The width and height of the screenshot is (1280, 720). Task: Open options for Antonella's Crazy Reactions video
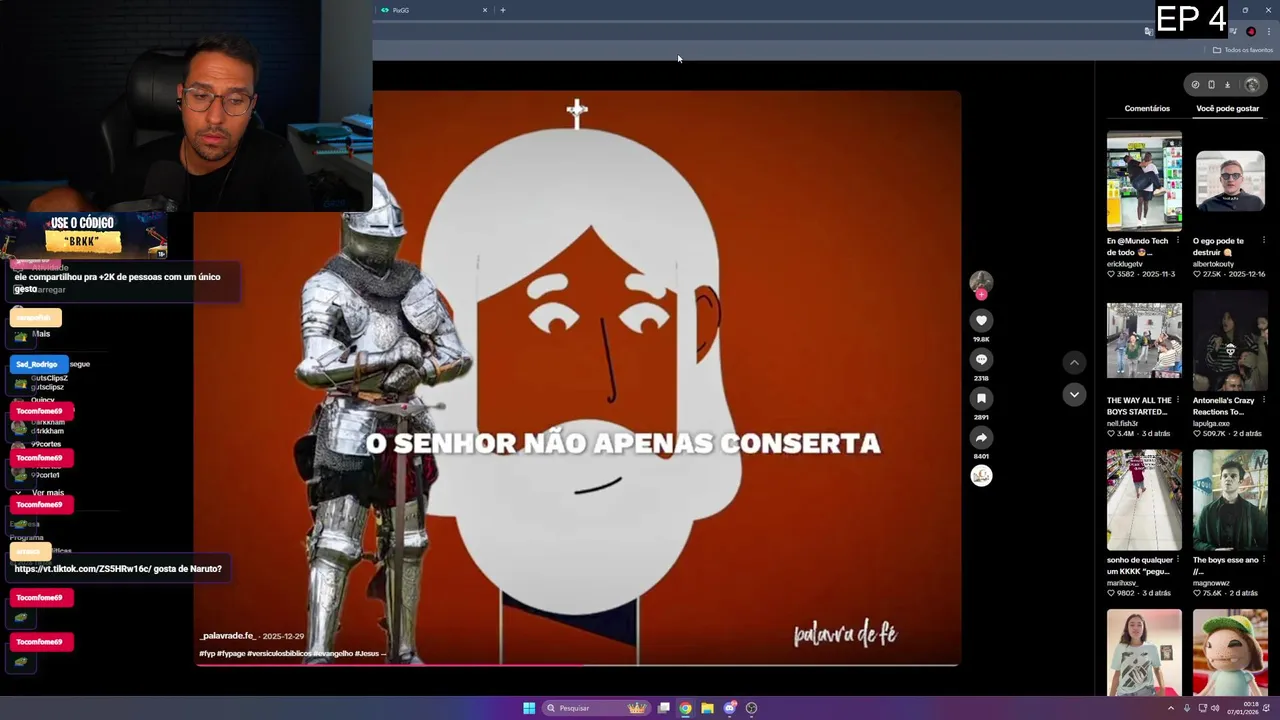click(1263, 401)
